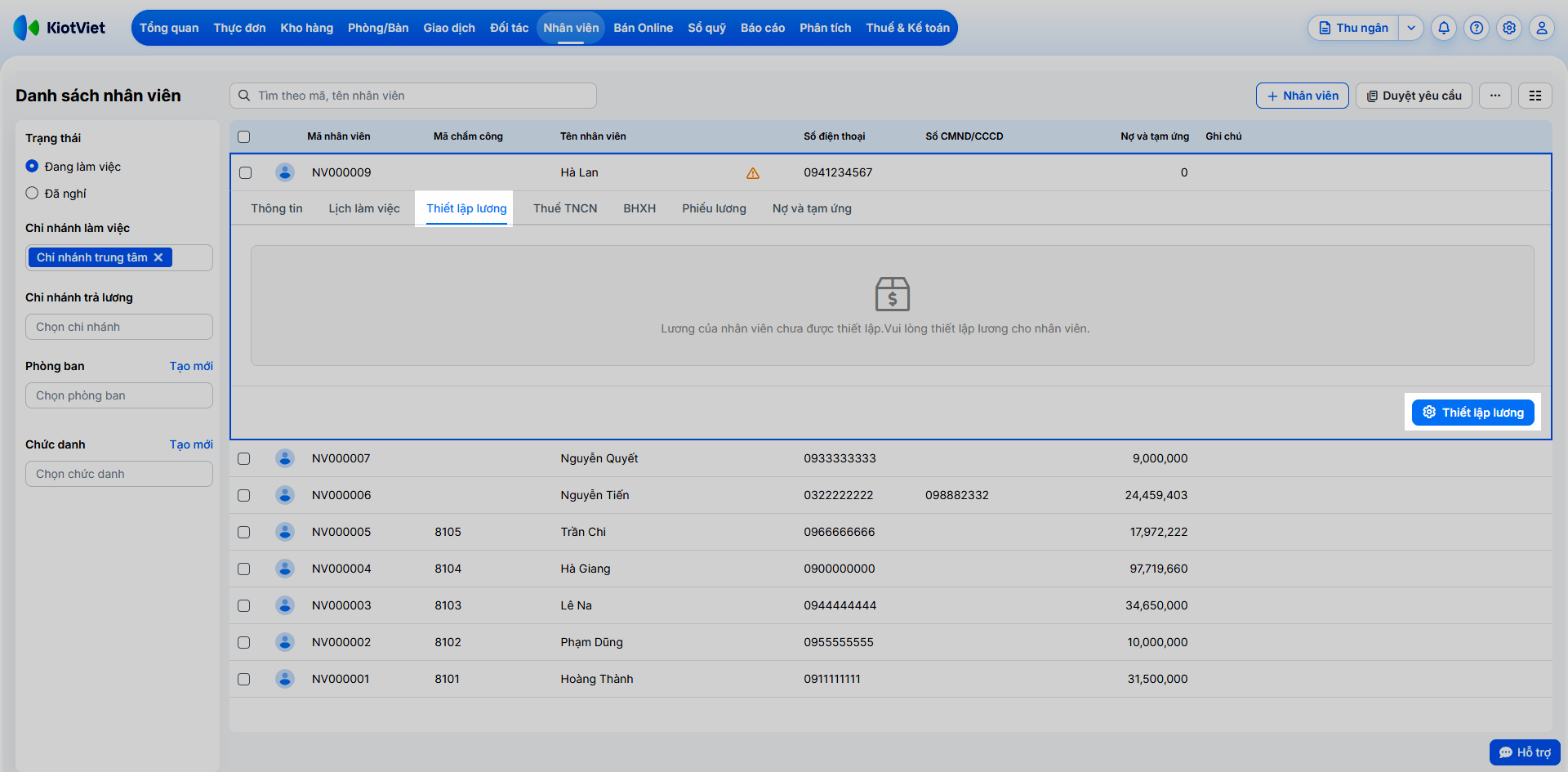Click avatar icon of NV000006
This screenshot has width=1568, height=772.
click(x=285, y=495)
